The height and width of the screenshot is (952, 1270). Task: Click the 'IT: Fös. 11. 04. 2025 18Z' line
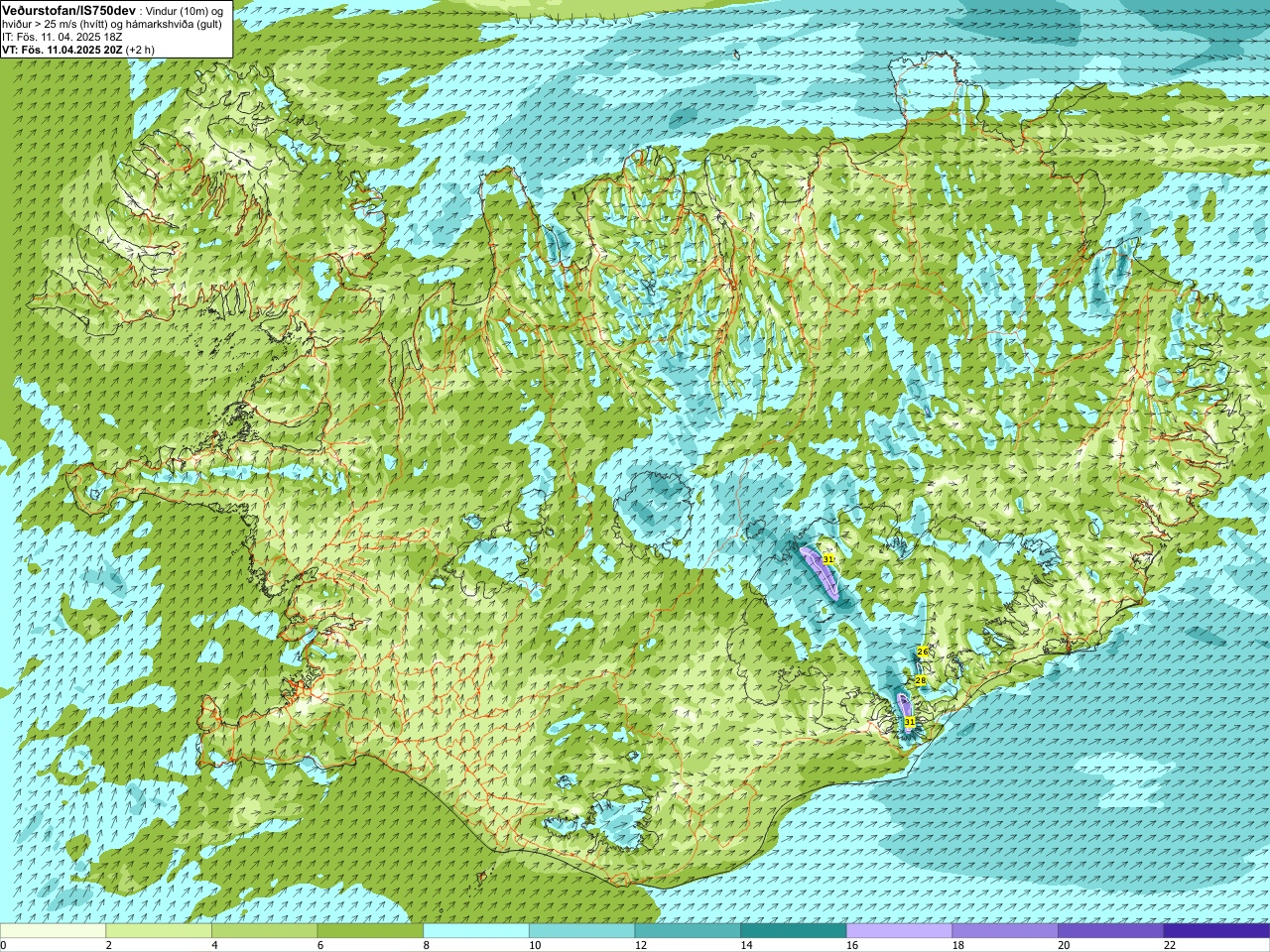pos(63,36)
